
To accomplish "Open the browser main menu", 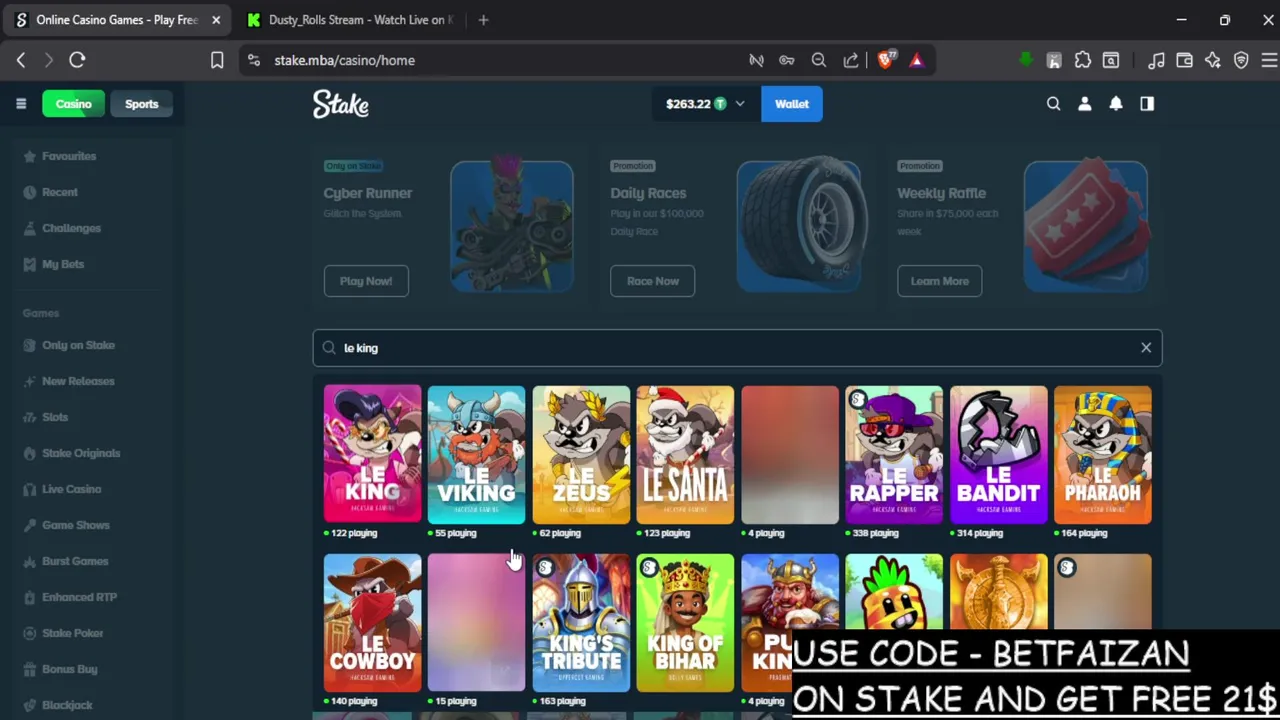I will [1269, 60].
